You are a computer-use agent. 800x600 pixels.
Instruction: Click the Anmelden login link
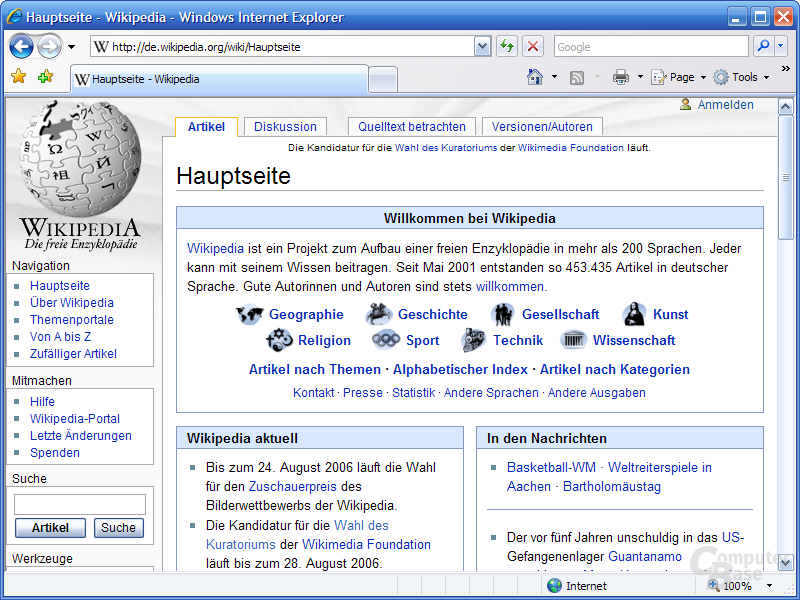pos(725,105)
